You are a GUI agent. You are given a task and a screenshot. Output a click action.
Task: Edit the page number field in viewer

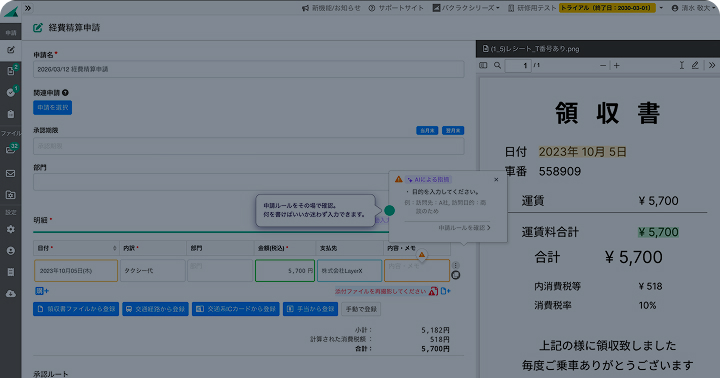tap(518, 66)
